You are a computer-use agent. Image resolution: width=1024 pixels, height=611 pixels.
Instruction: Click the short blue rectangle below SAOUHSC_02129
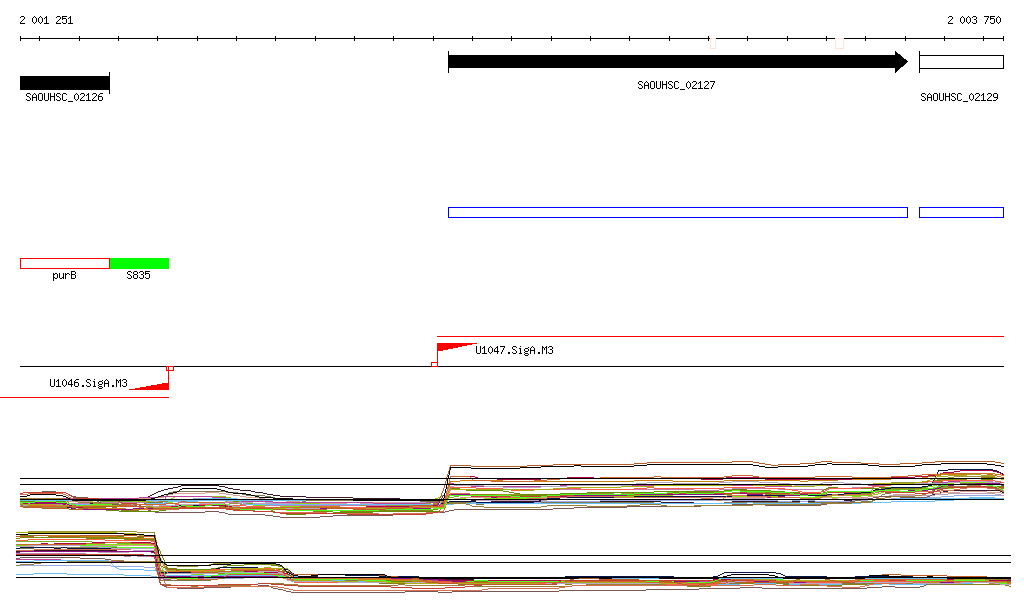961,212
